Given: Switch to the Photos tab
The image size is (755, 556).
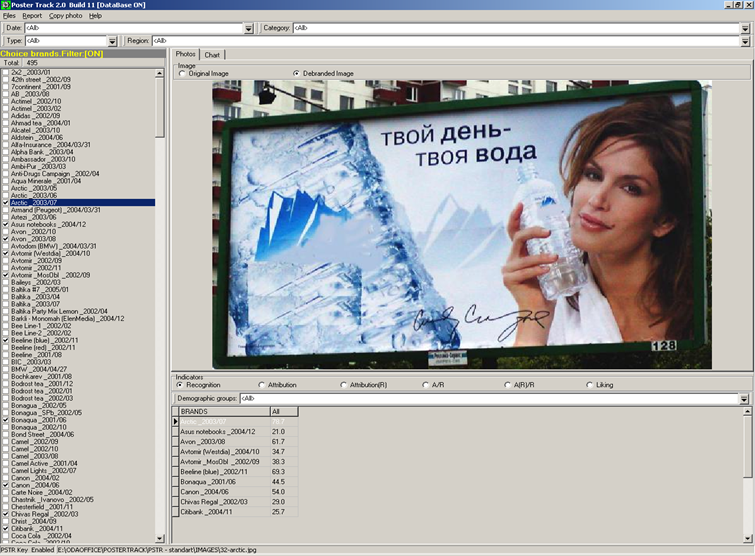Looking at the screenshot, I should pos(185,54).
